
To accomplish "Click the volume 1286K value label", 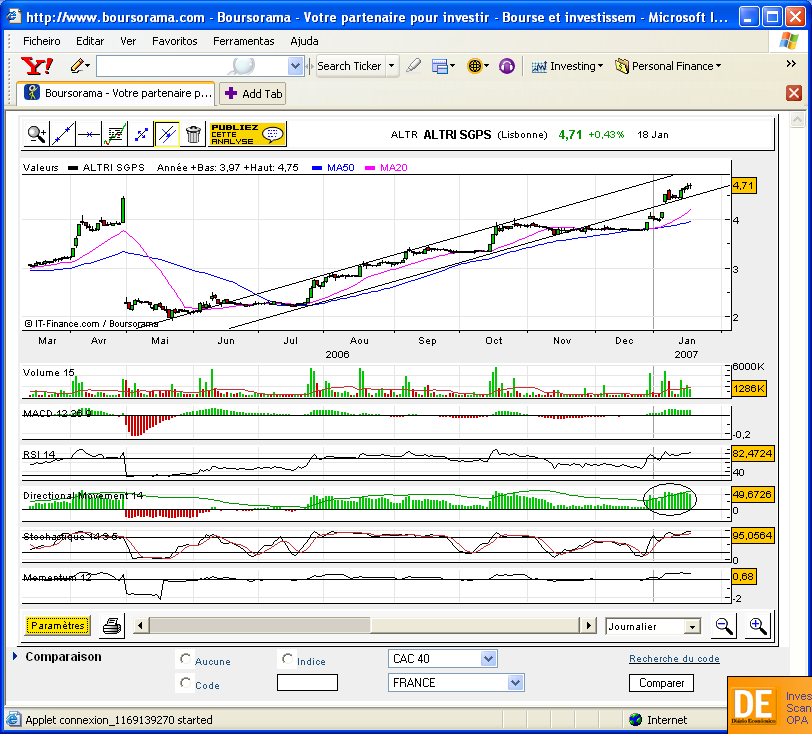I will click(749, 388).
